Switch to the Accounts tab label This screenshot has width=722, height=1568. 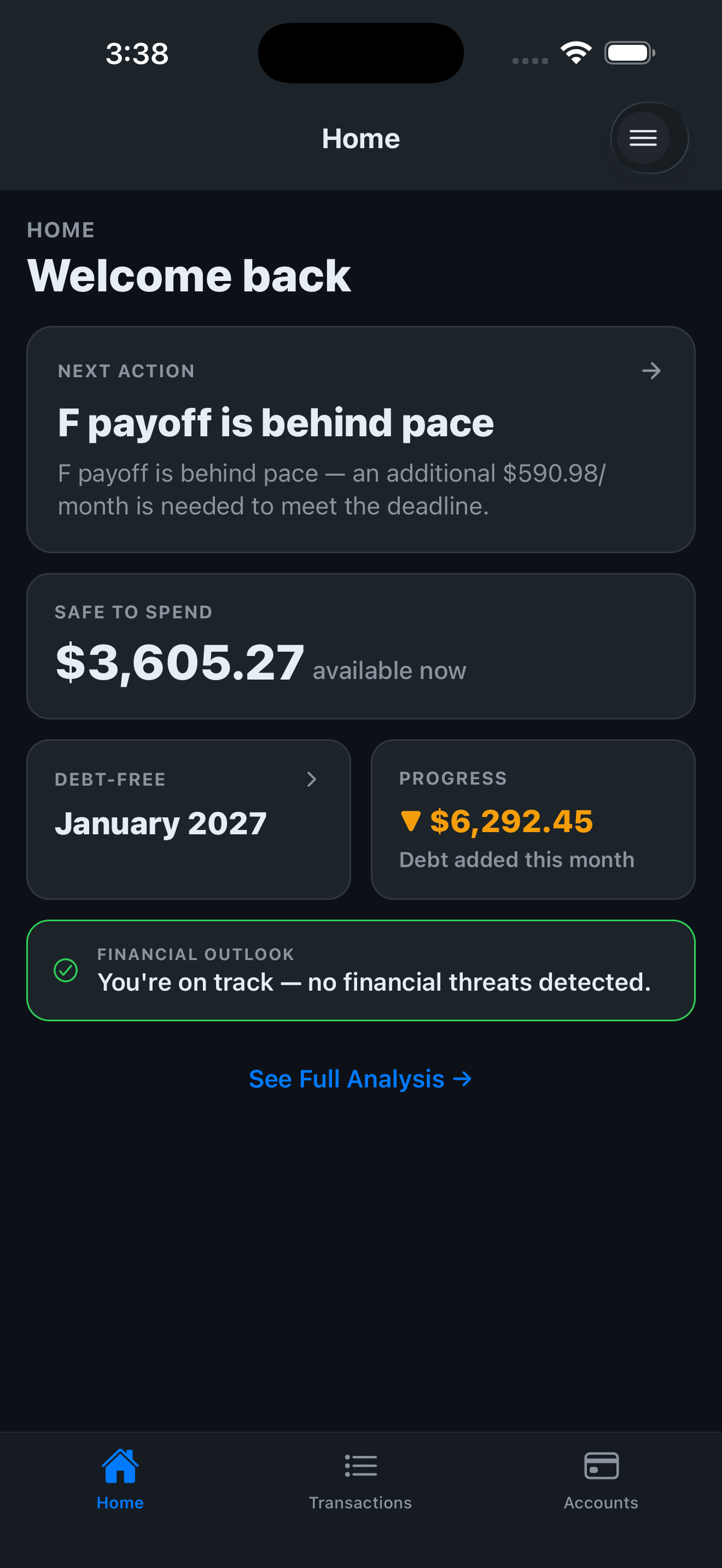pos(601,1502)
